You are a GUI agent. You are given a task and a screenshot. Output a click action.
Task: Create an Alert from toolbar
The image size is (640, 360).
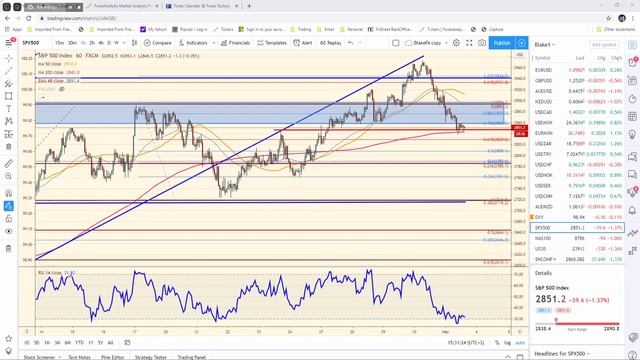click(x=303, y=43)
